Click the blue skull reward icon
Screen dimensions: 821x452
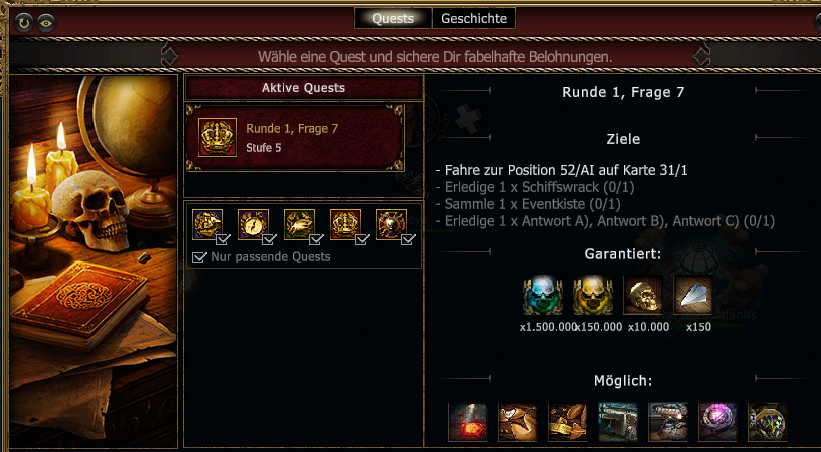click(x=543, y=295)
